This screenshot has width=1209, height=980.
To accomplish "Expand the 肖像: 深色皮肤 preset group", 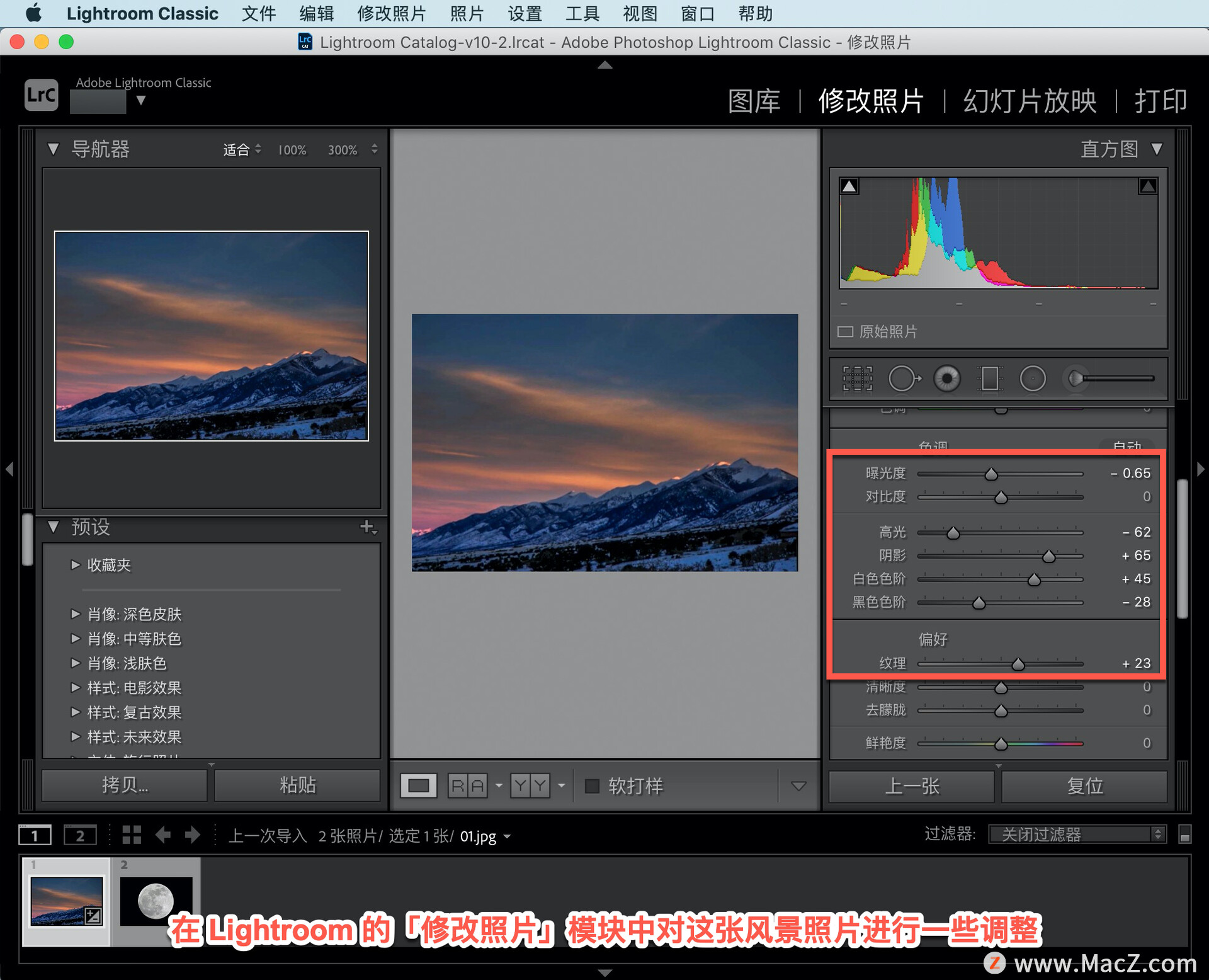I will 76,614.
